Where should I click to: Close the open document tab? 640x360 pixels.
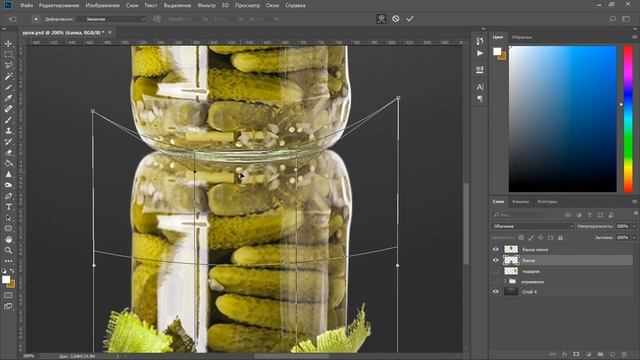(110, 32)
